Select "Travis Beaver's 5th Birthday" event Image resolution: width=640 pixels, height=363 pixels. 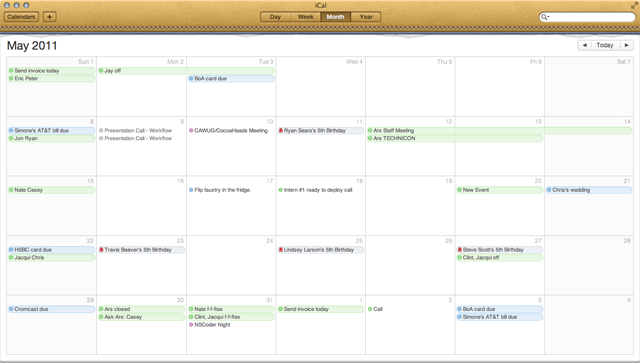coord(141,250)
